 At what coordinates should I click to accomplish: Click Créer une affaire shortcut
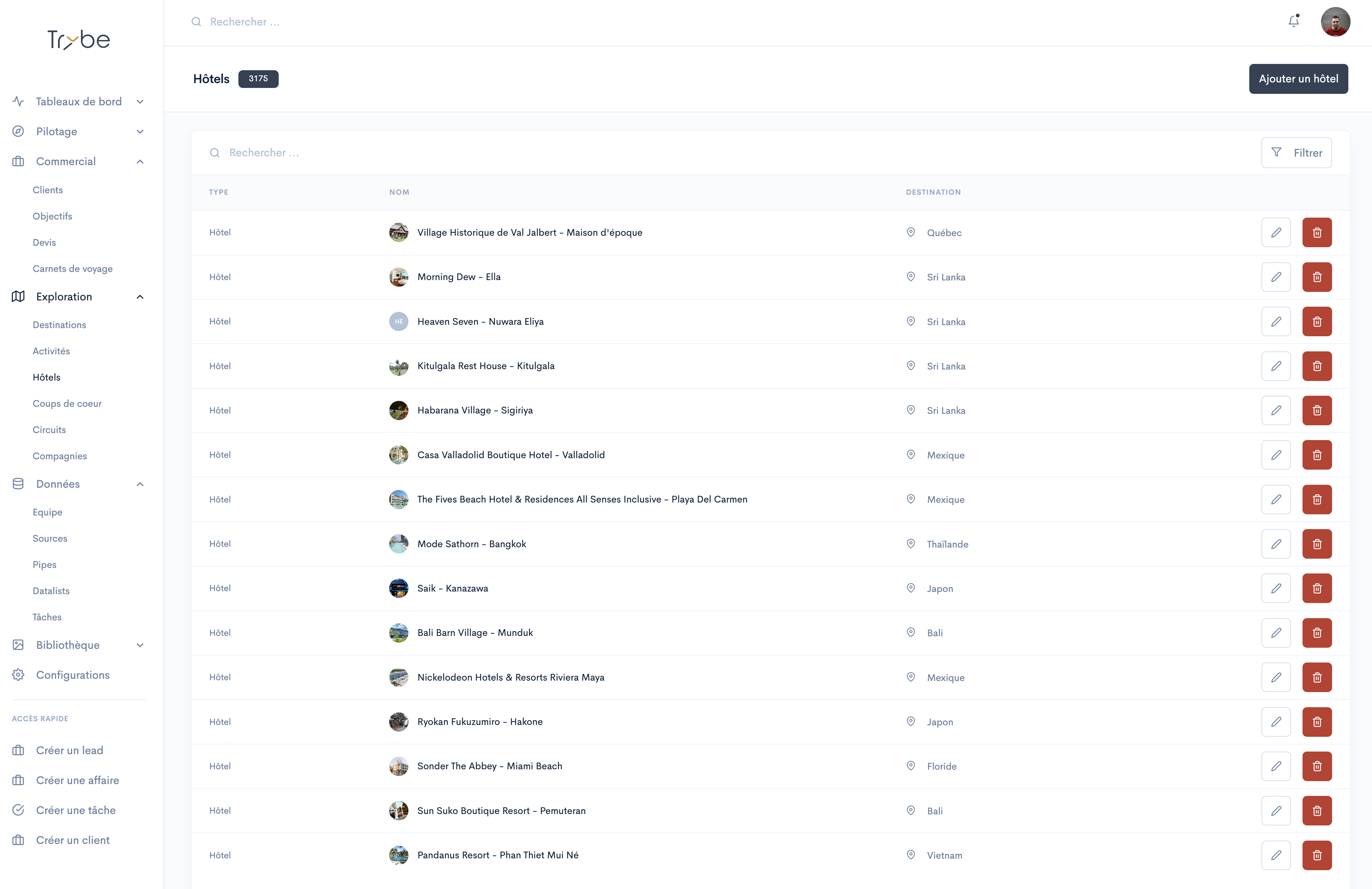77,780
